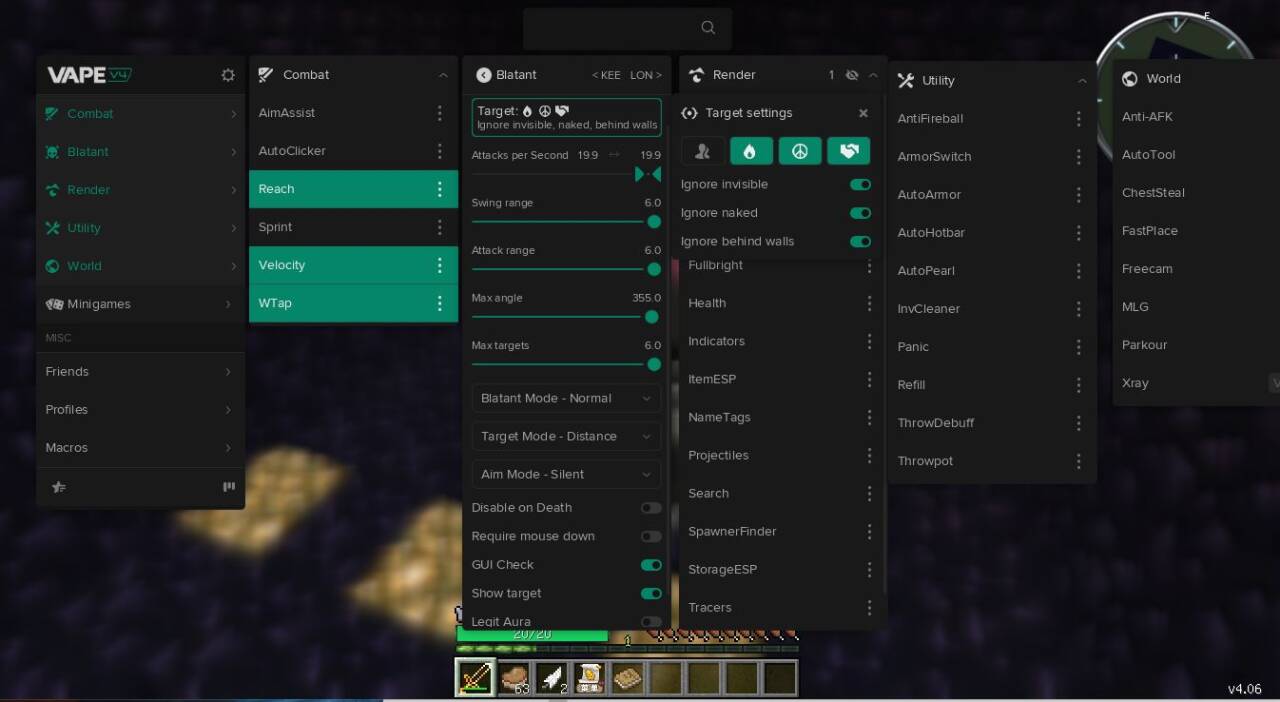The height and width of the screenshot is (702, 1280).
Task: Turn off GUI Check switch
Action: [x=651, y=565]
